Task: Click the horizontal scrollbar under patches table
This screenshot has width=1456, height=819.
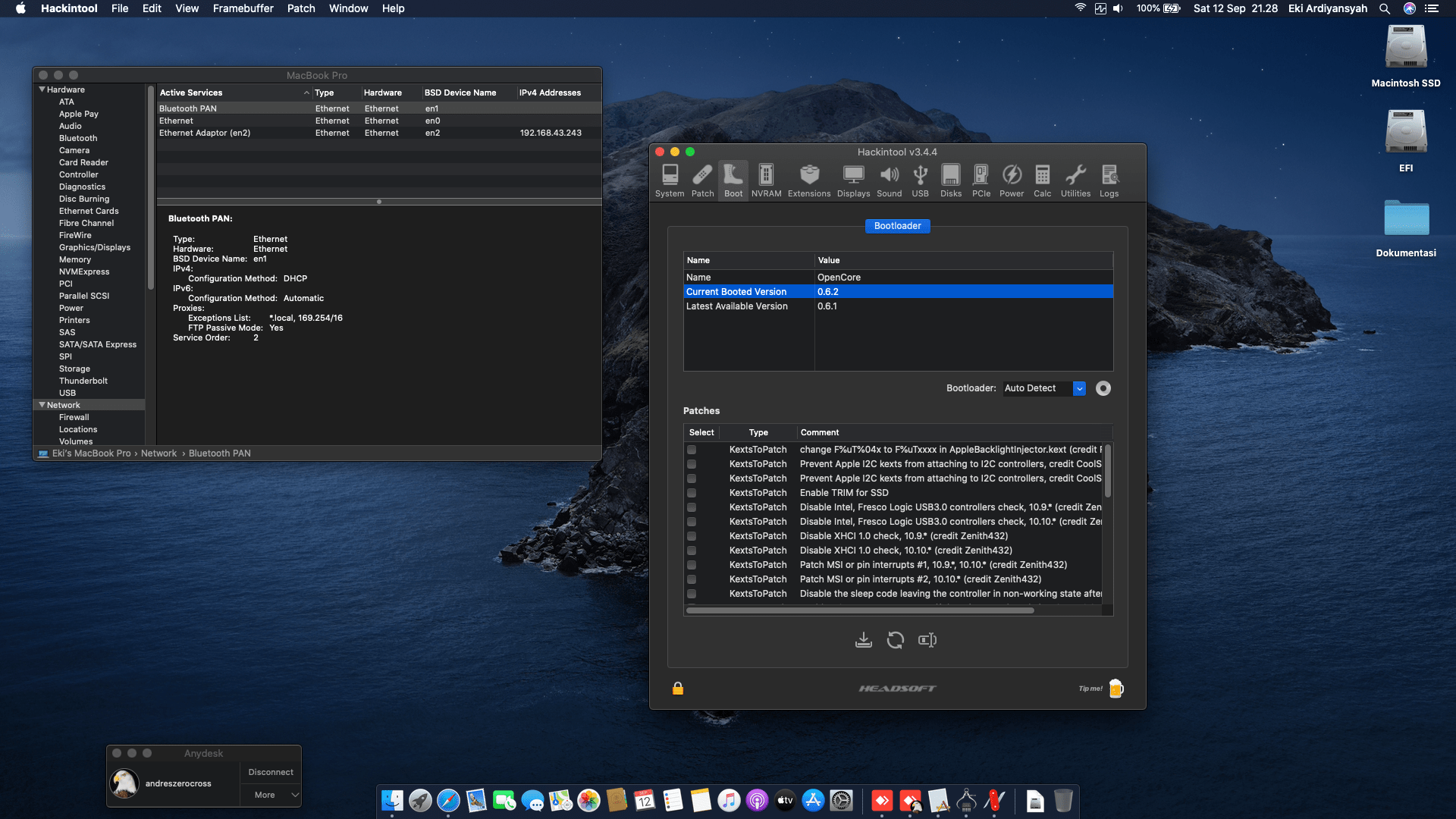Action: [x=860, y=610]
